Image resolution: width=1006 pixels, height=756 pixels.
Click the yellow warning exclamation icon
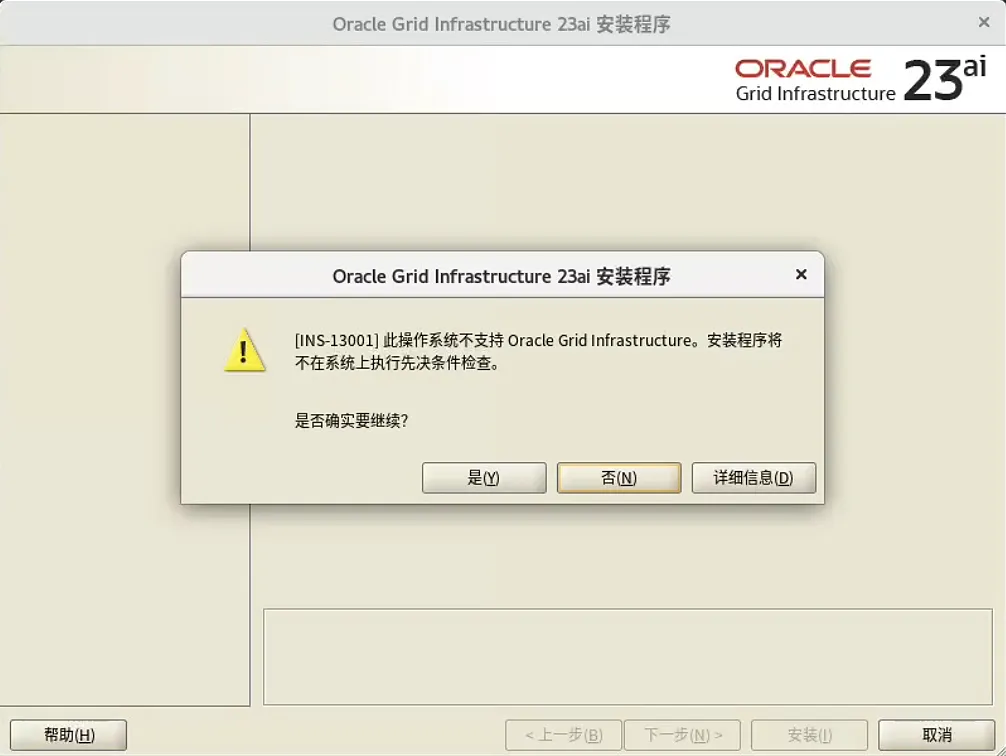[244, 352]
